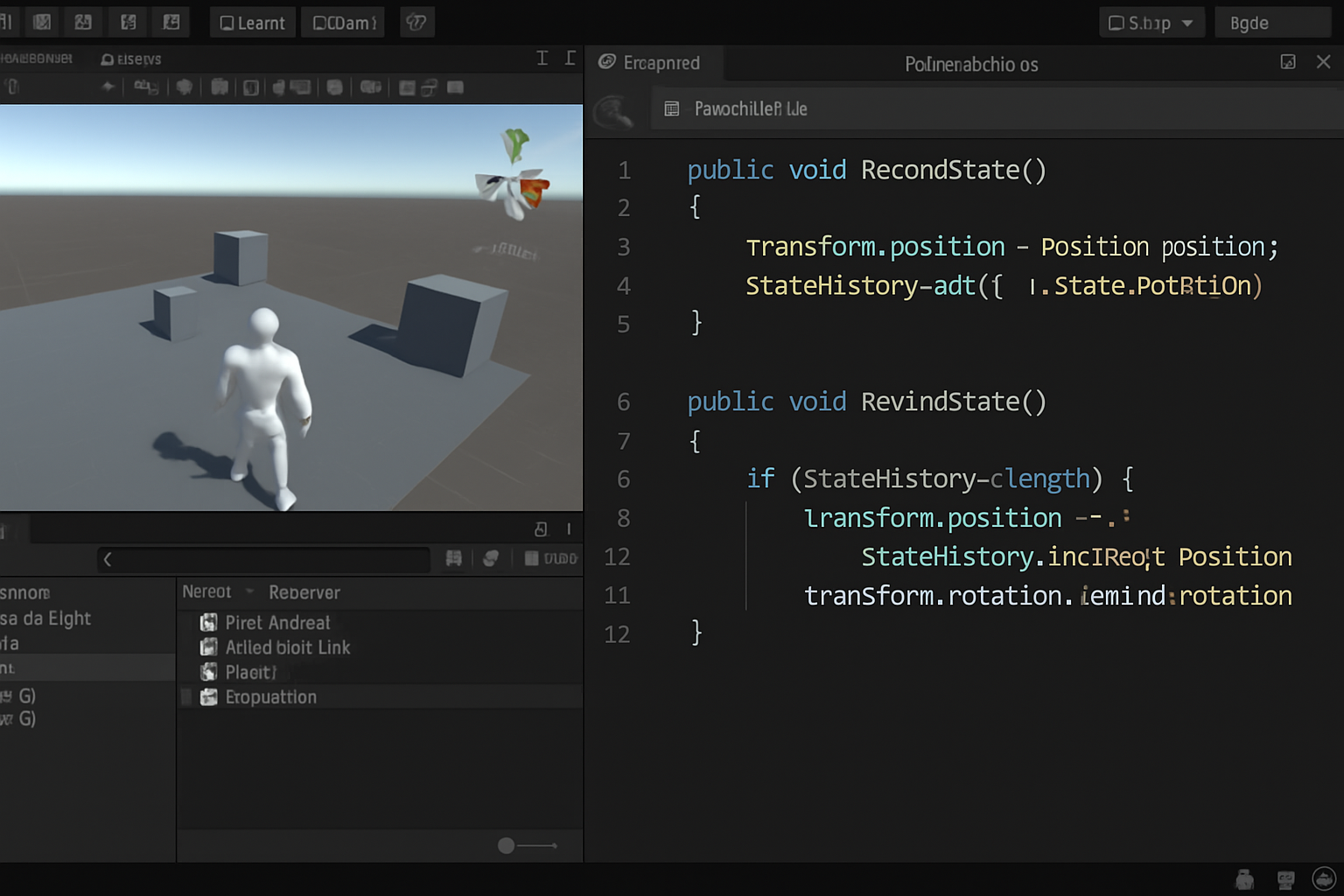Screen dimensions: 1344x896
Task: Click the lock icon on project panel header
Action: point(541,528)
